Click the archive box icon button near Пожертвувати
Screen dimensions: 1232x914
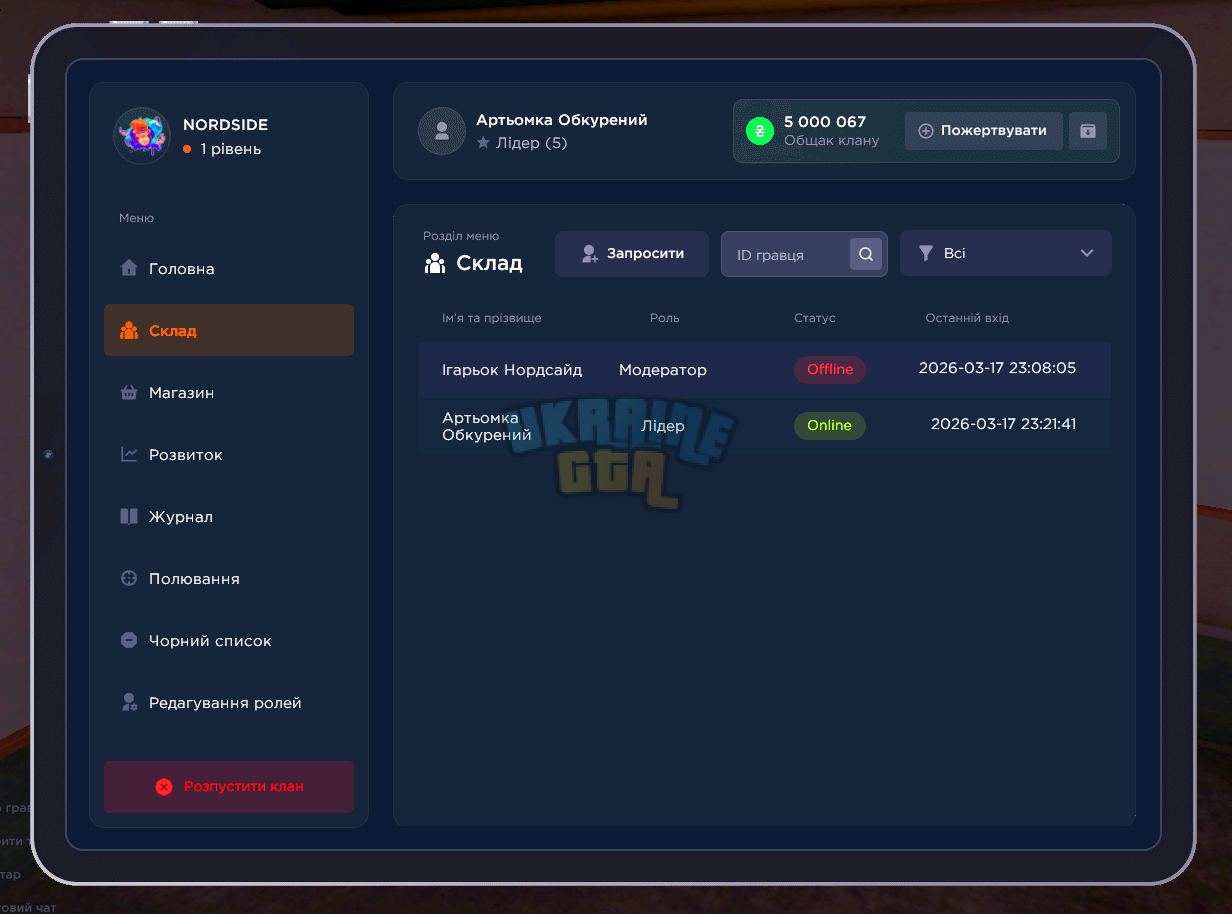tap(1088, 131)
